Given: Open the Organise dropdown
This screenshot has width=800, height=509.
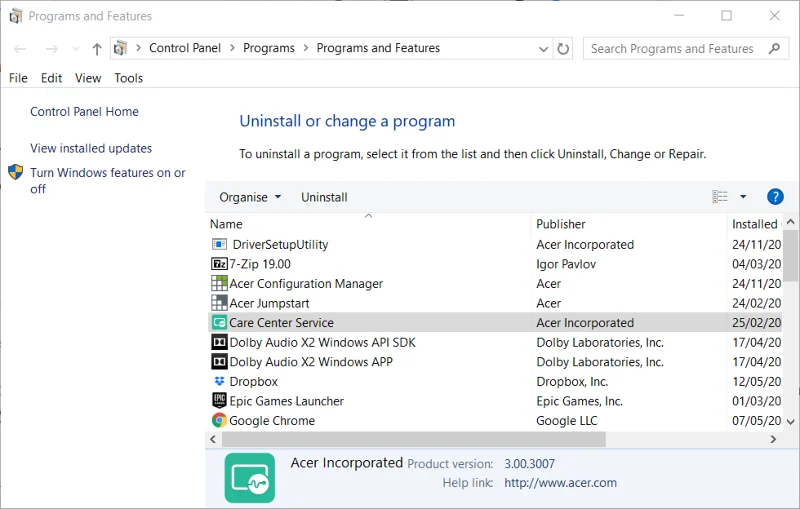Looking at the screenshot, I should click(x=249, y=197).
